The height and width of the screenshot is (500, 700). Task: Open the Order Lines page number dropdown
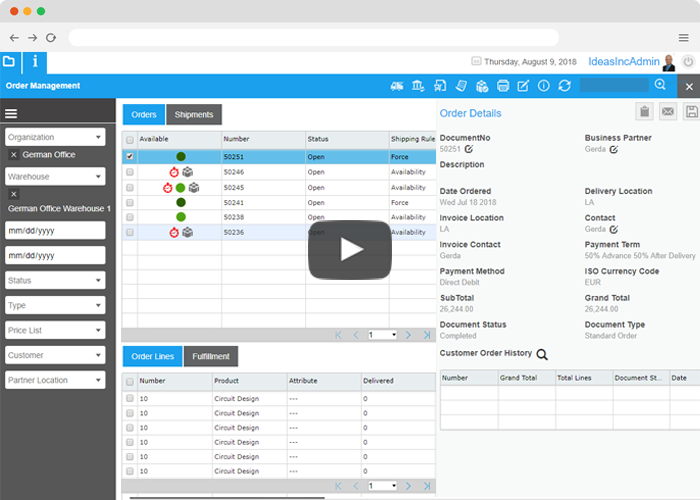(383, 486)
